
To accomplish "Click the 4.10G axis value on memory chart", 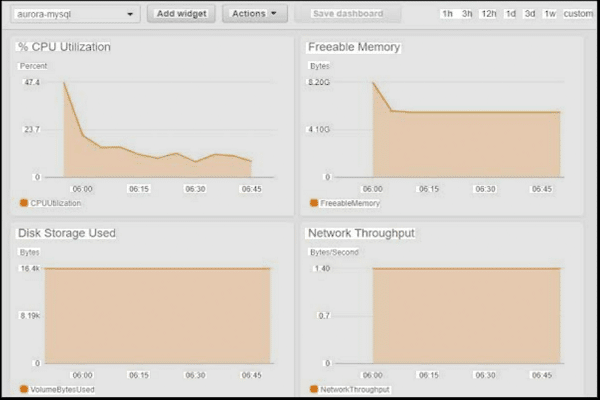I will 319,129.
